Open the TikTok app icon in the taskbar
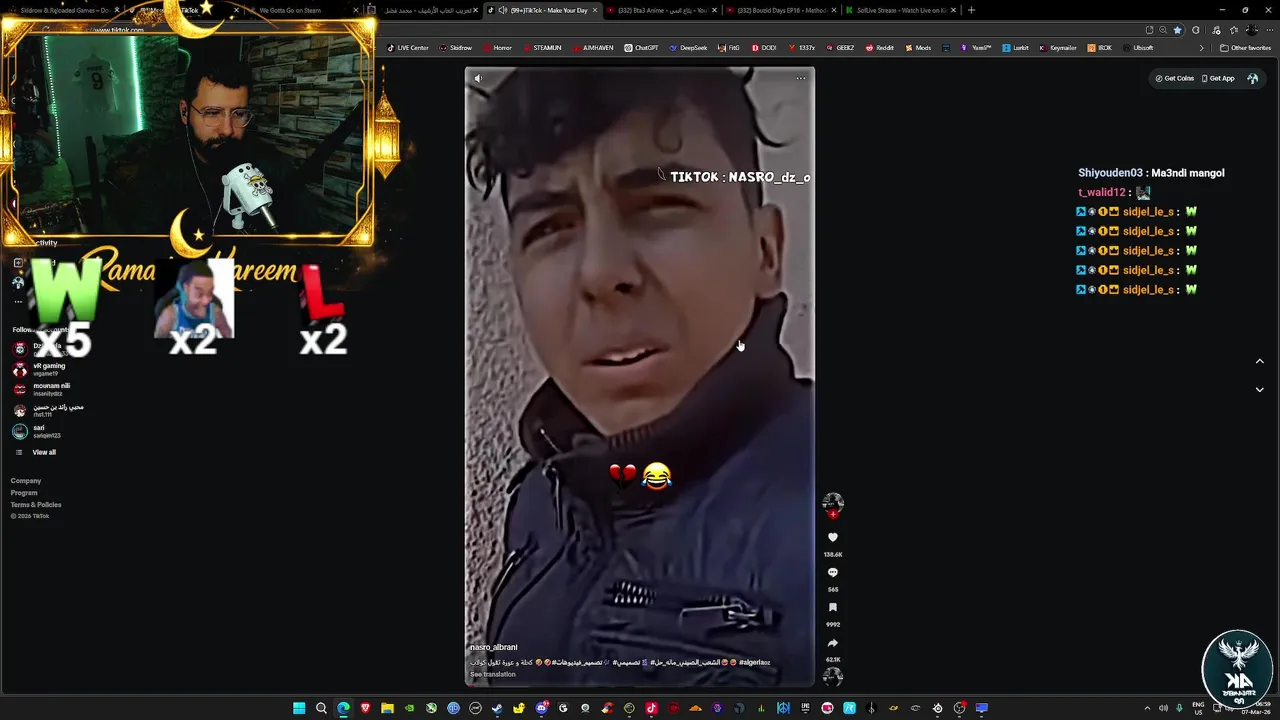1280x720 pixels. 651,708
